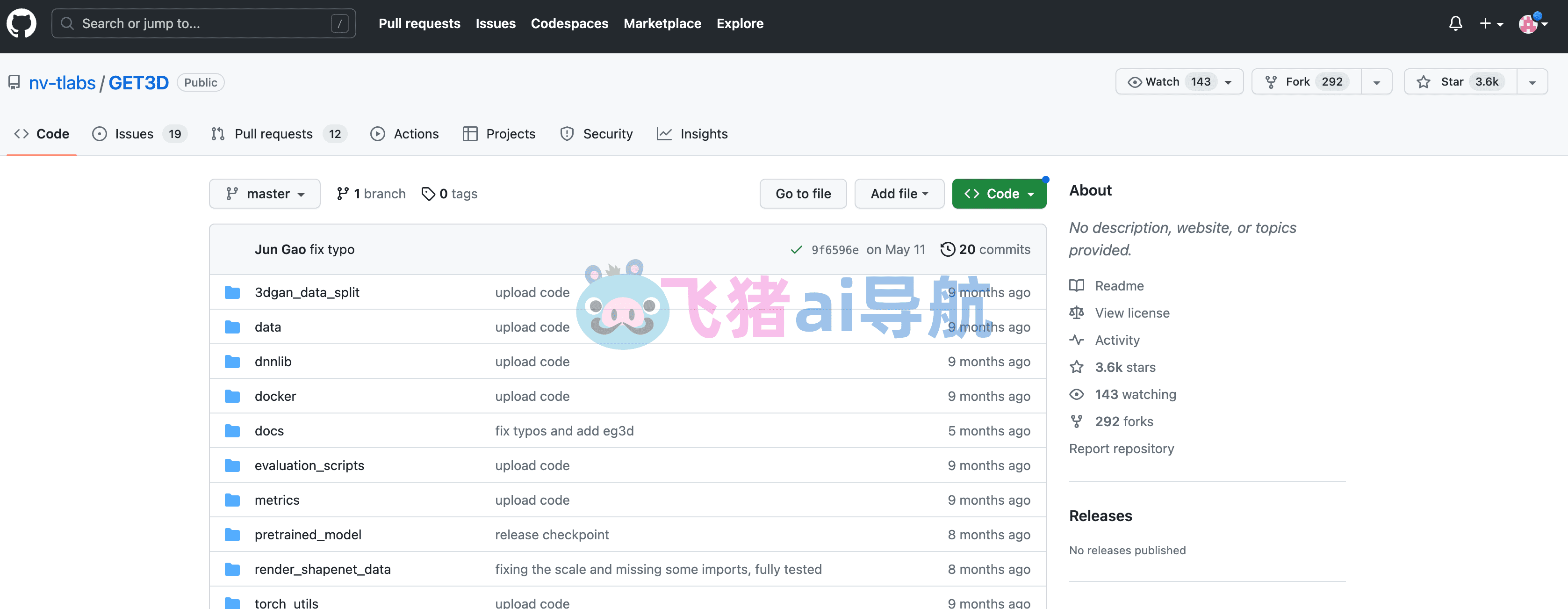Click the green commit status checkmark

[796, 250]
